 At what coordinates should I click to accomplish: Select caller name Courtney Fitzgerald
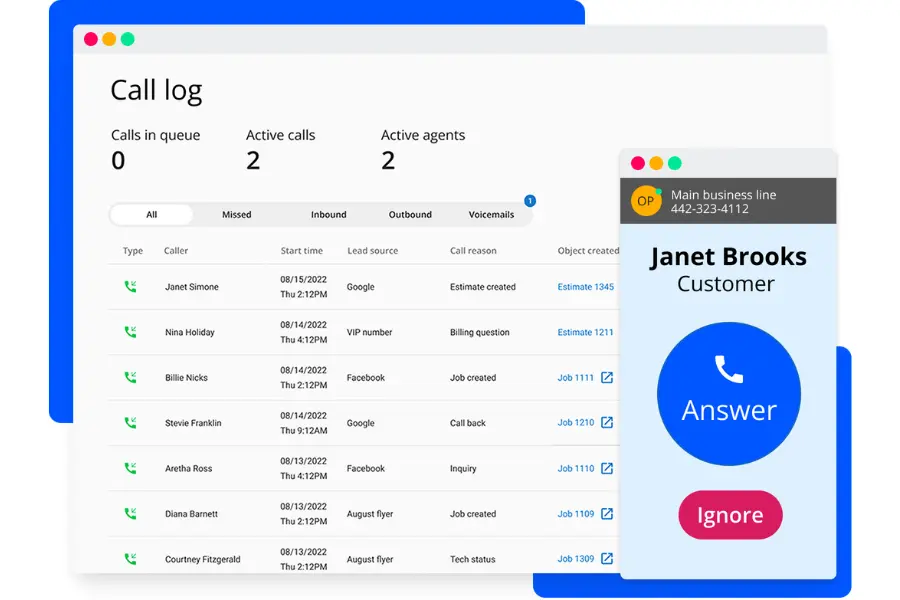[x=203, y=559]
